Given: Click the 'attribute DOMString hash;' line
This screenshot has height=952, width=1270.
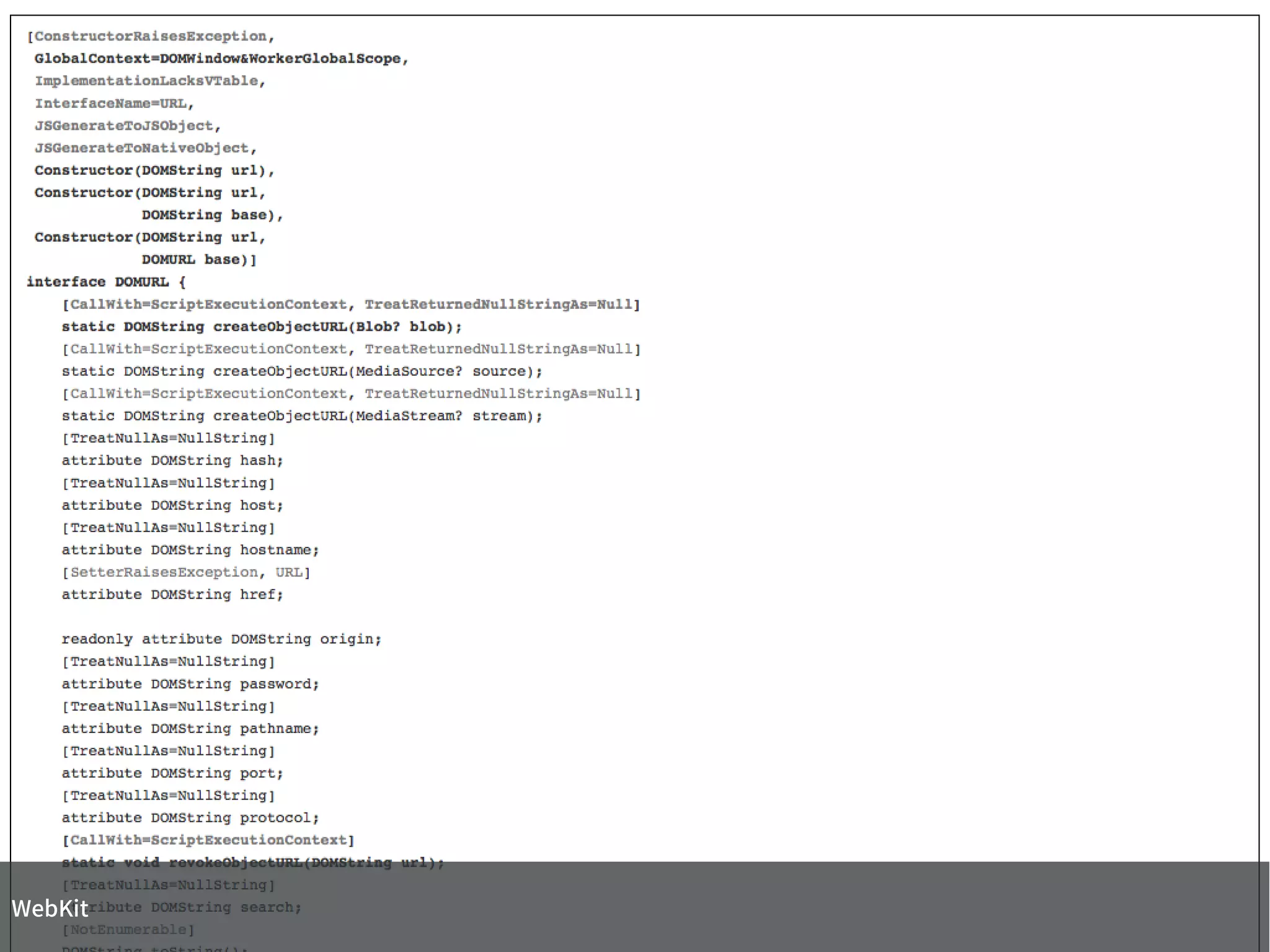Looking at the screenshot, I should tap(172, 461).
